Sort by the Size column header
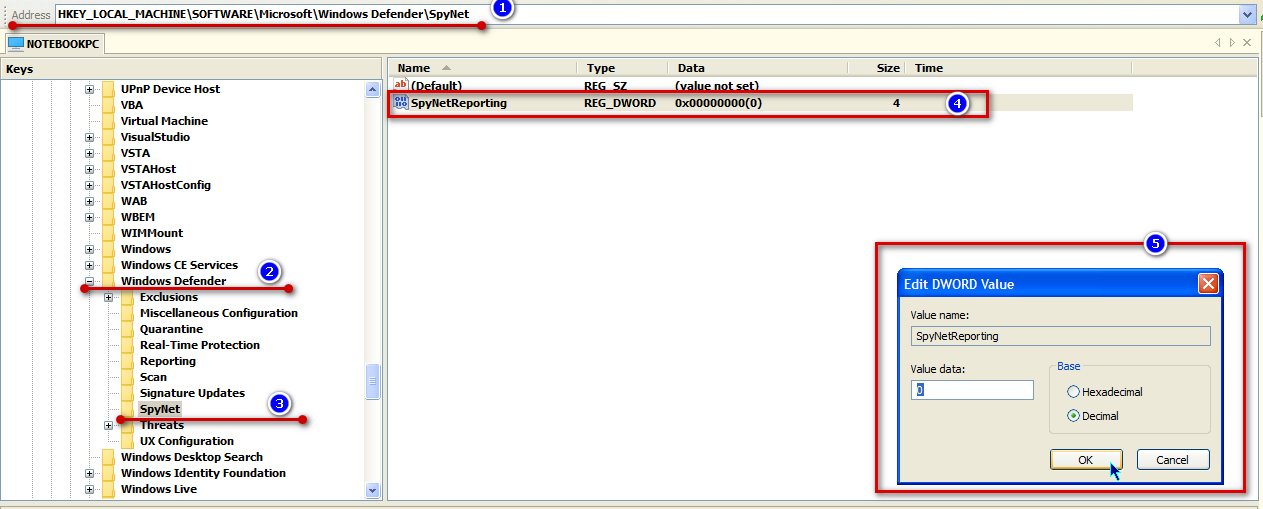 point(877,68)
